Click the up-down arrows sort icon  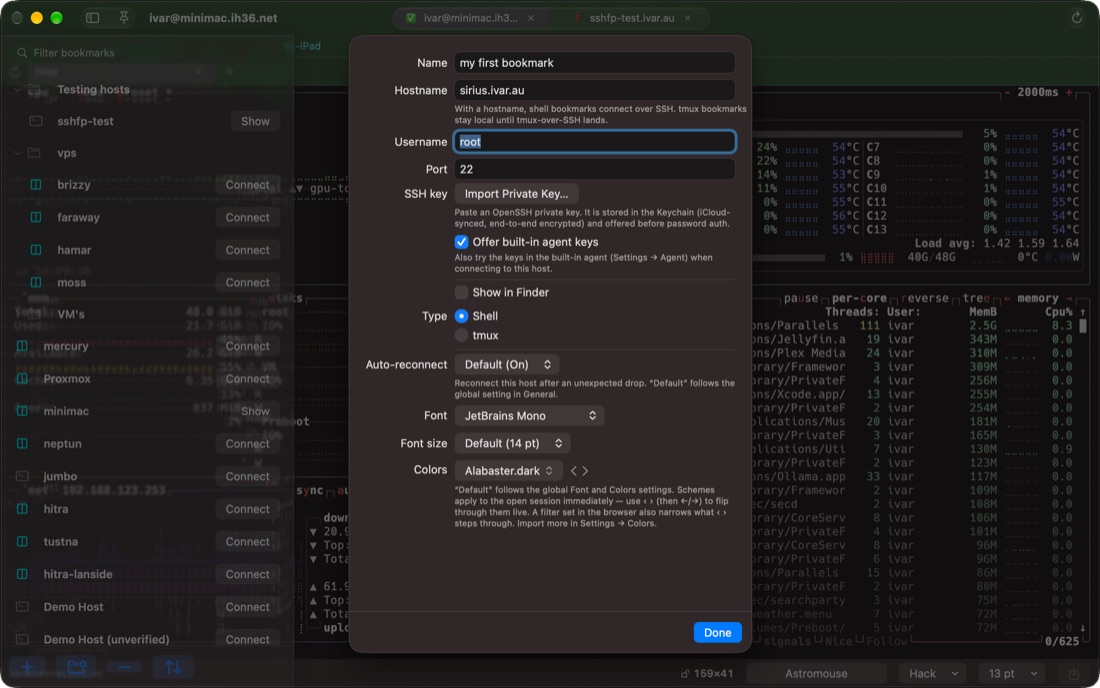(x=173, y=667)
